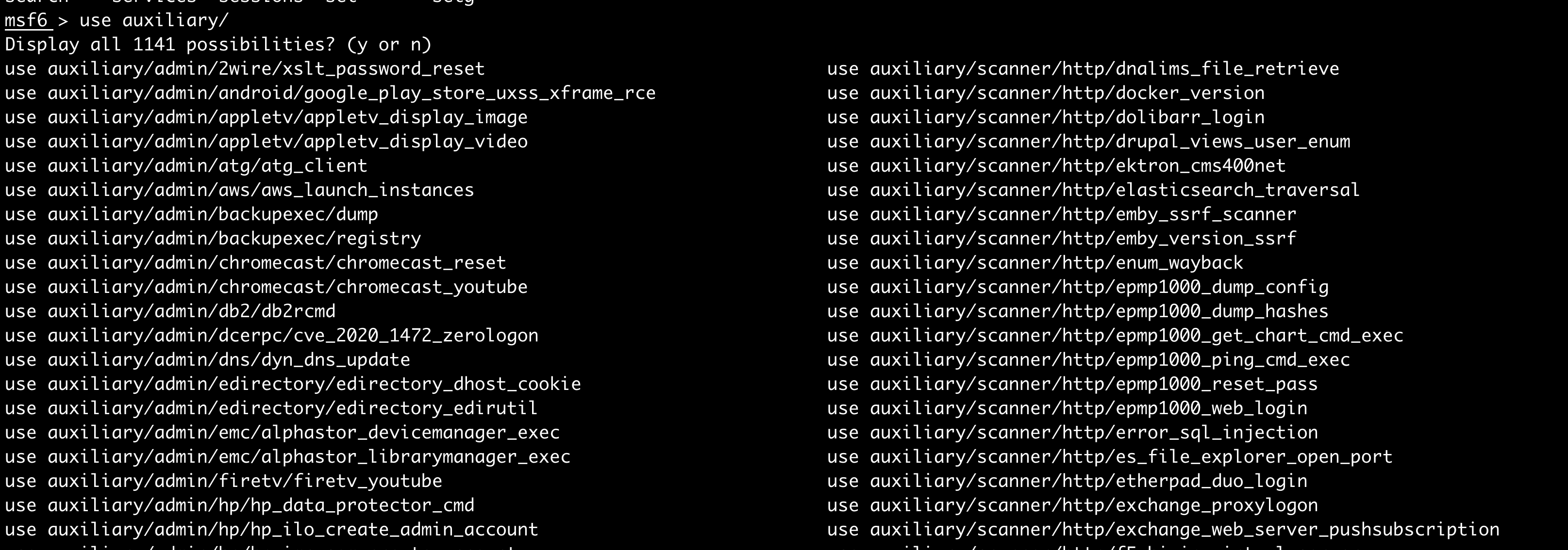Select the enum_wayback scanner entry
The width and height of the screenshot is (1568, 550).
tap(1035, 263)
